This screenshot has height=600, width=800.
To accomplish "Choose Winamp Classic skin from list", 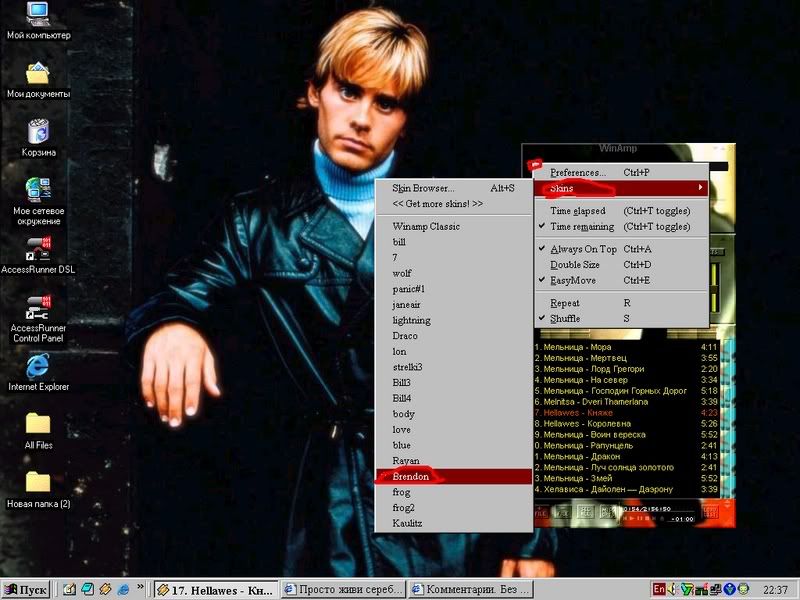I will click(426, 226).
